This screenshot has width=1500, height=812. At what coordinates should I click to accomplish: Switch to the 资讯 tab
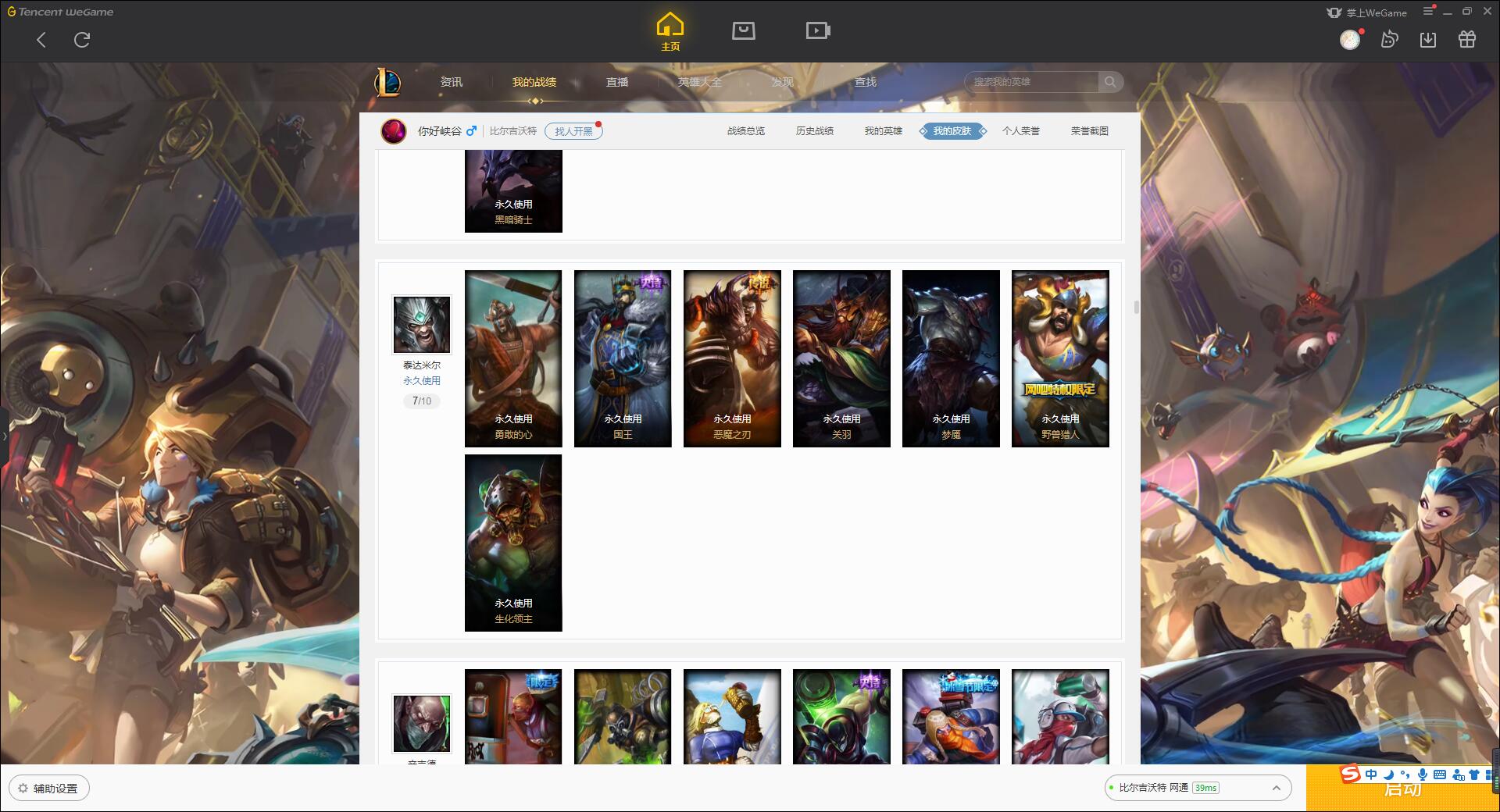[x=452, y=82]
